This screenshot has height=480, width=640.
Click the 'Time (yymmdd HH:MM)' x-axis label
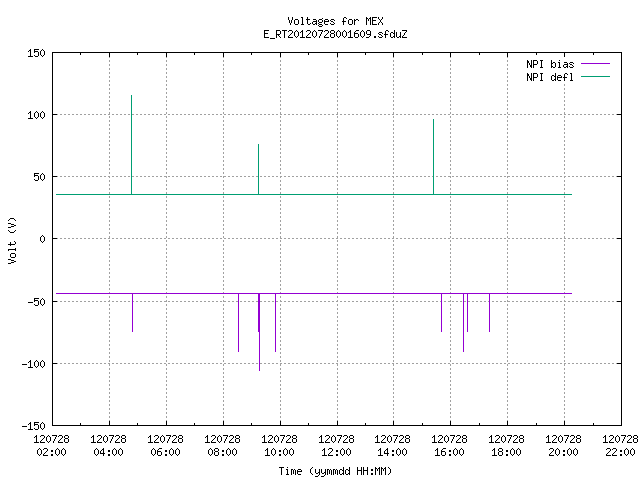335,471
